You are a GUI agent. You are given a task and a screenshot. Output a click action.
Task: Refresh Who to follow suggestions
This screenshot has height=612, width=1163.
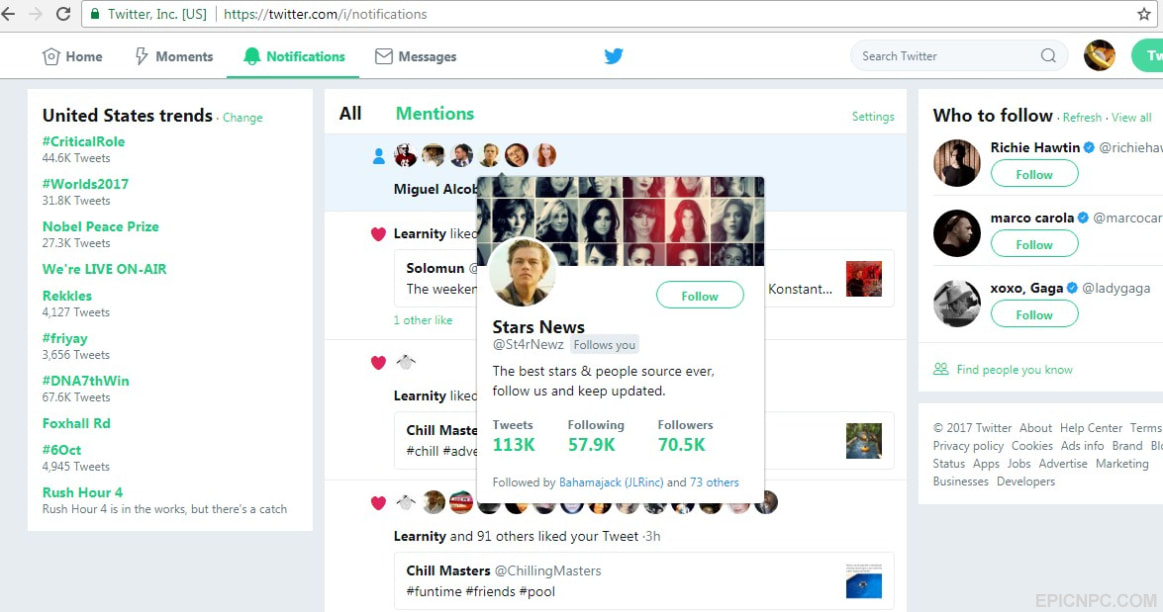click(1081, 117)
